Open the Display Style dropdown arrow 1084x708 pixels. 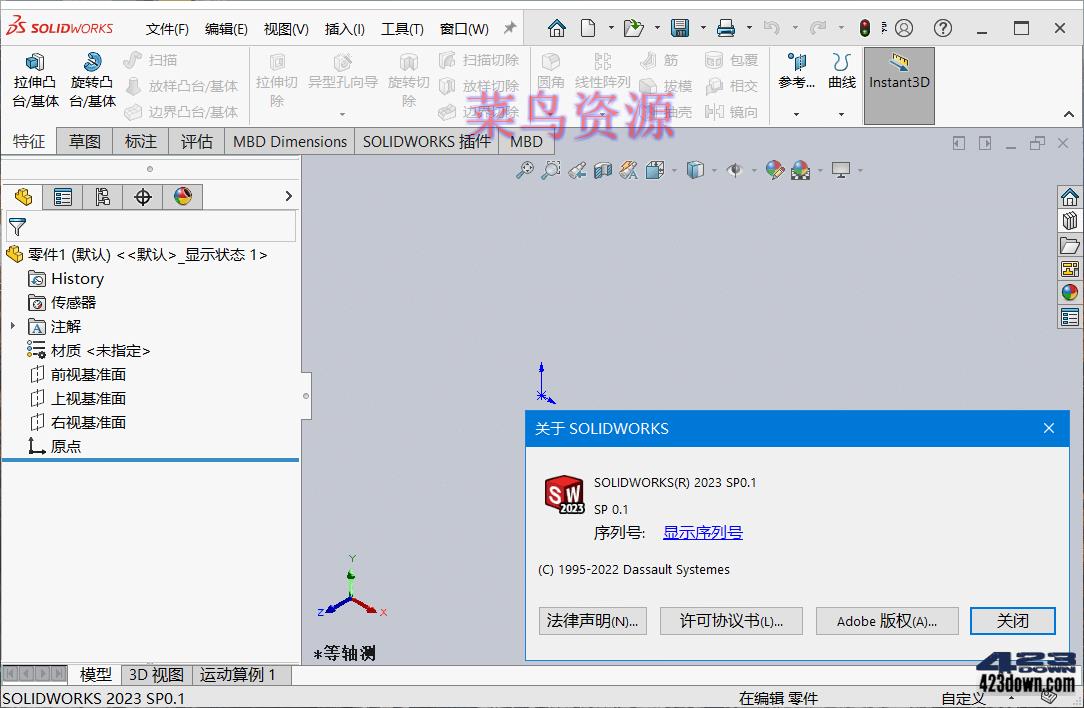pos(713,170)
